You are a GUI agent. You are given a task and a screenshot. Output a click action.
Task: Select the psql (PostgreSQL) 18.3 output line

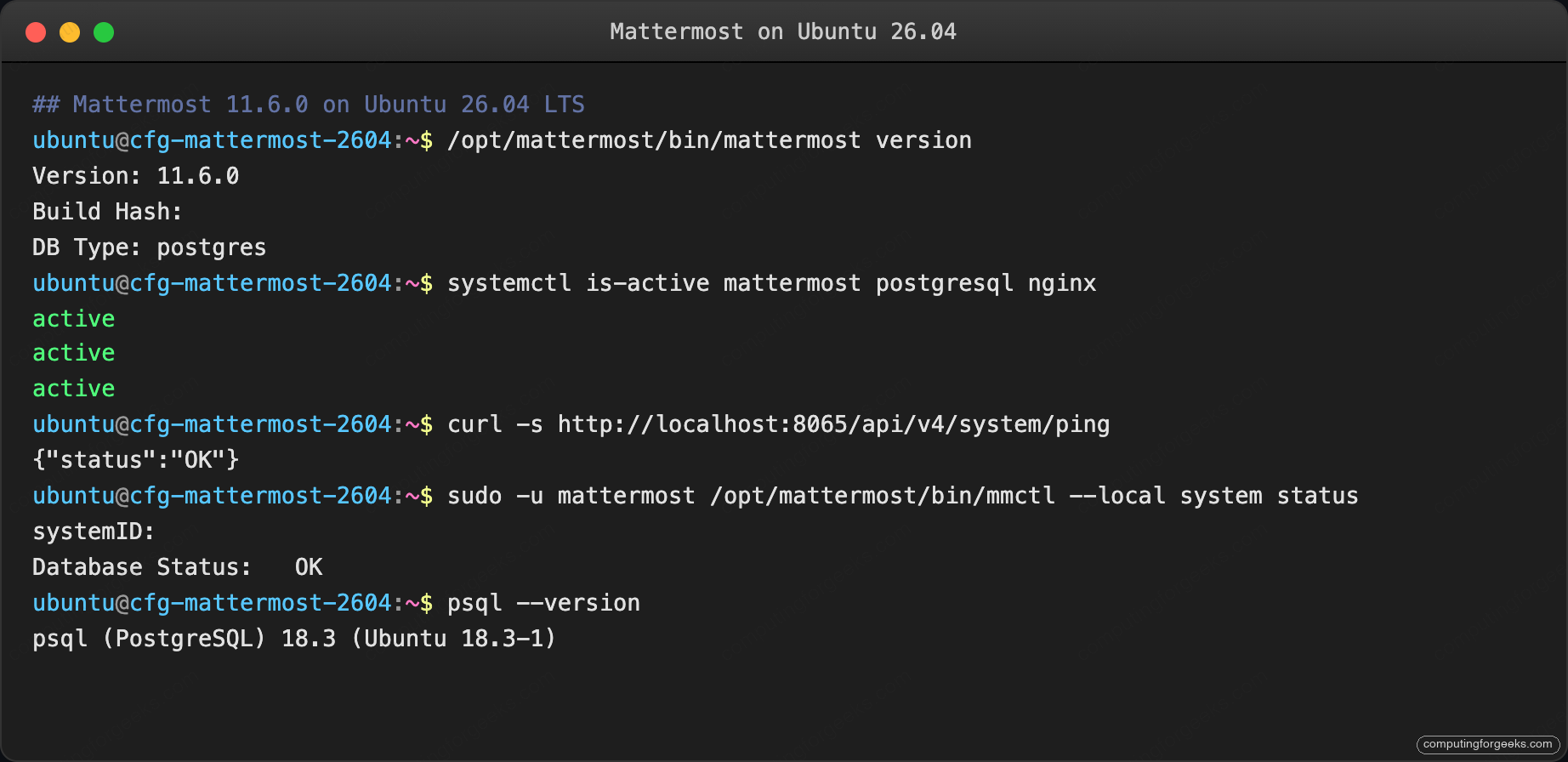pyautogui.click(x=294, y=639)
